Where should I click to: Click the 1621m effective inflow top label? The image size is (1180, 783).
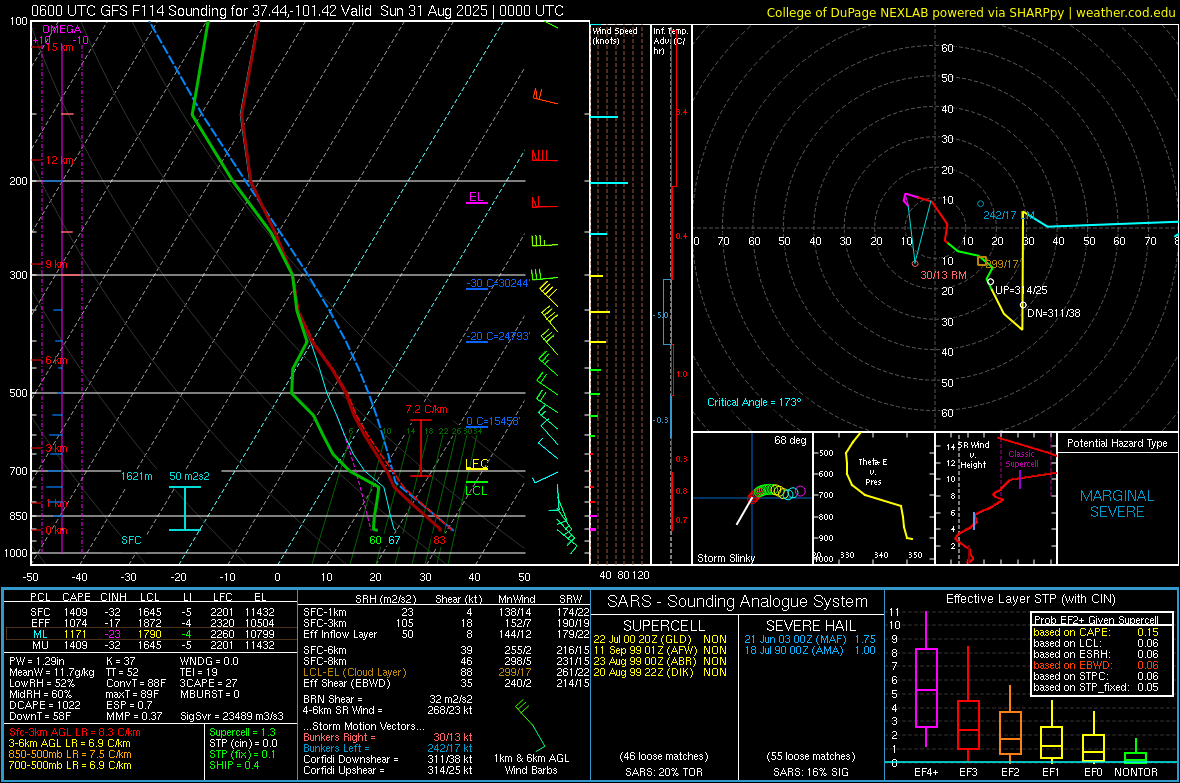click(x=137, y=477)
